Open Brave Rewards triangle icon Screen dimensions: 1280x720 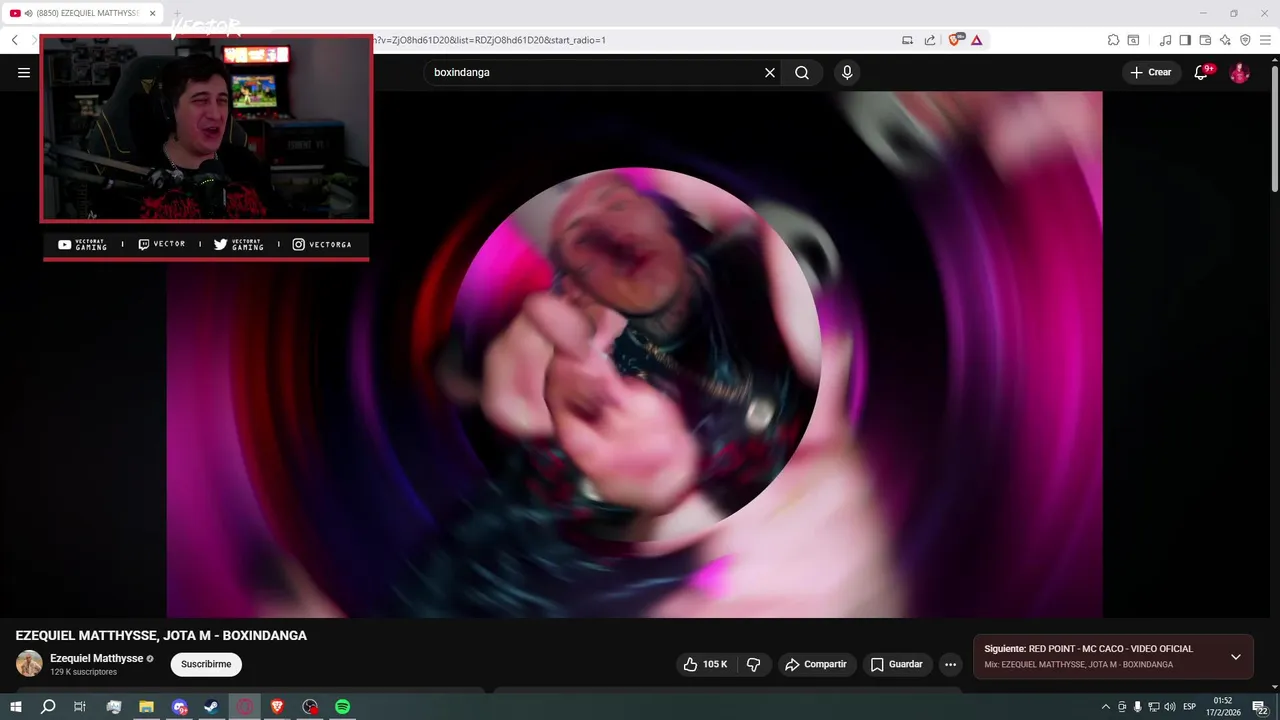(976, 40)
